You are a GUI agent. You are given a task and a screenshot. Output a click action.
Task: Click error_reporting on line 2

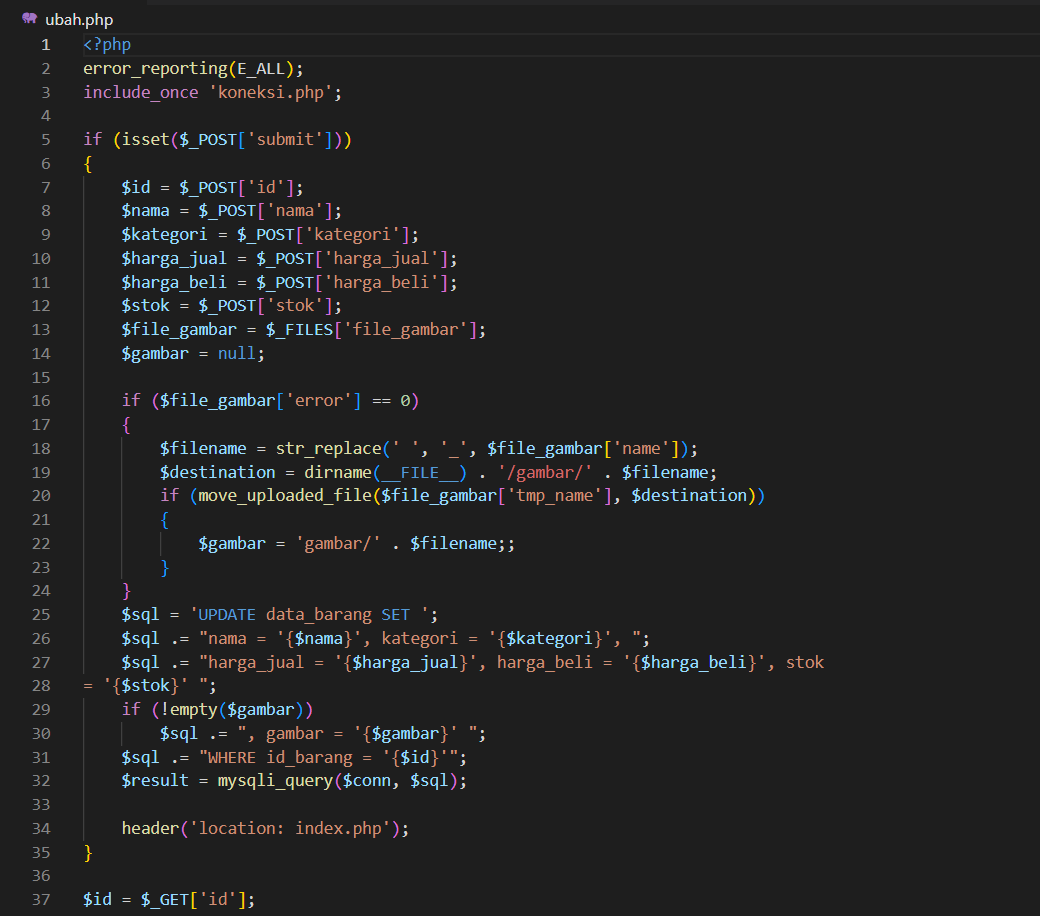click(x=155, y=69)
